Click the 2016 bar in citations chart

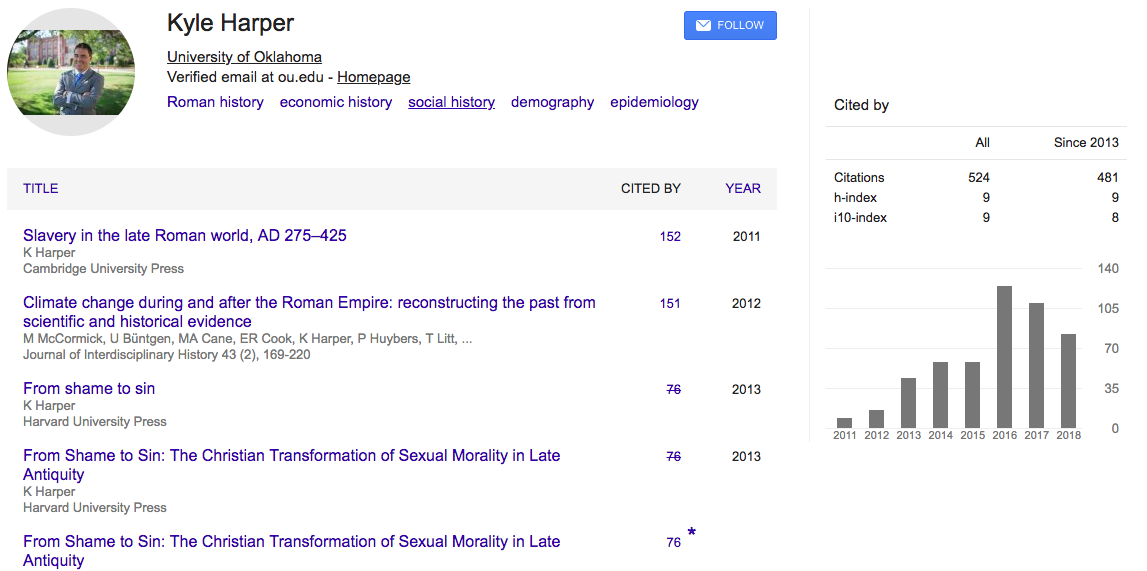[1004, 357]
